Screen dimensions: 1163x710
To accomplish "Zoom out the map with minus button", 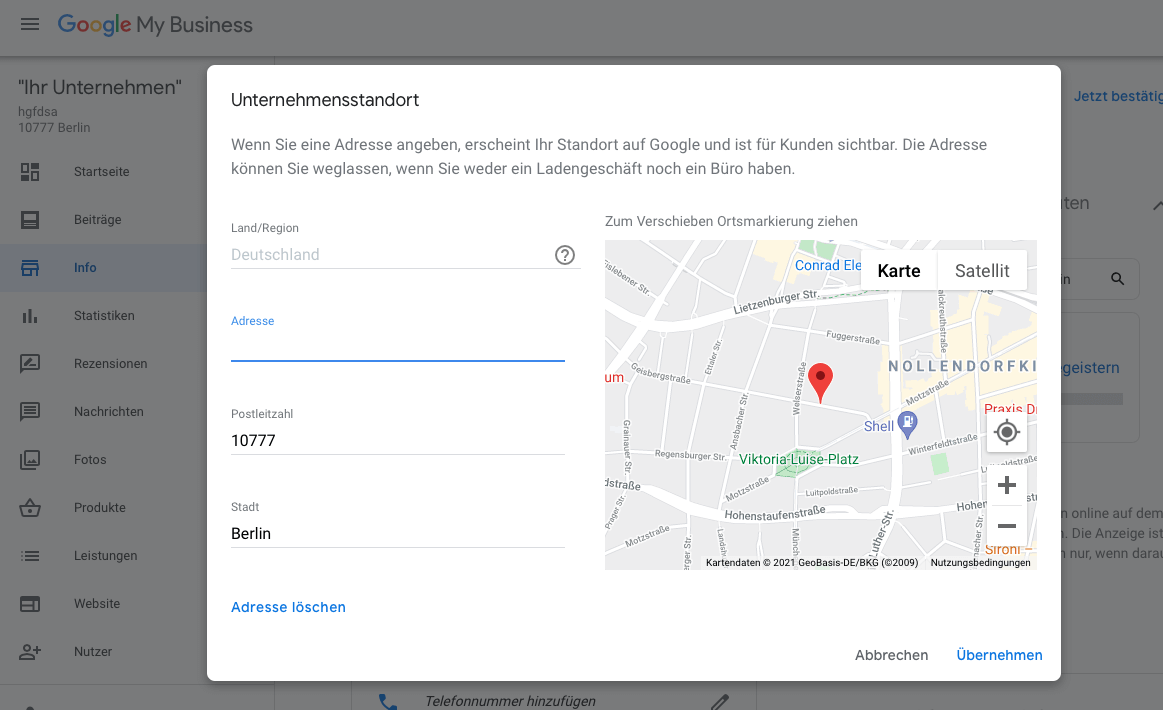I will pyautogui.click(x=1006, y=526).
